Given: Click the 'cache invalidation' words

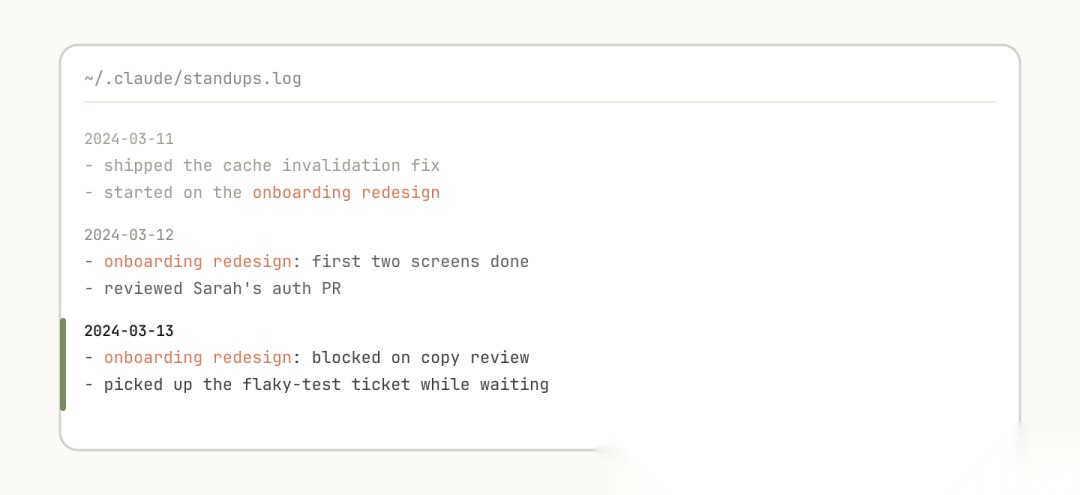Looking at the screenshot, I should (311, 166).
